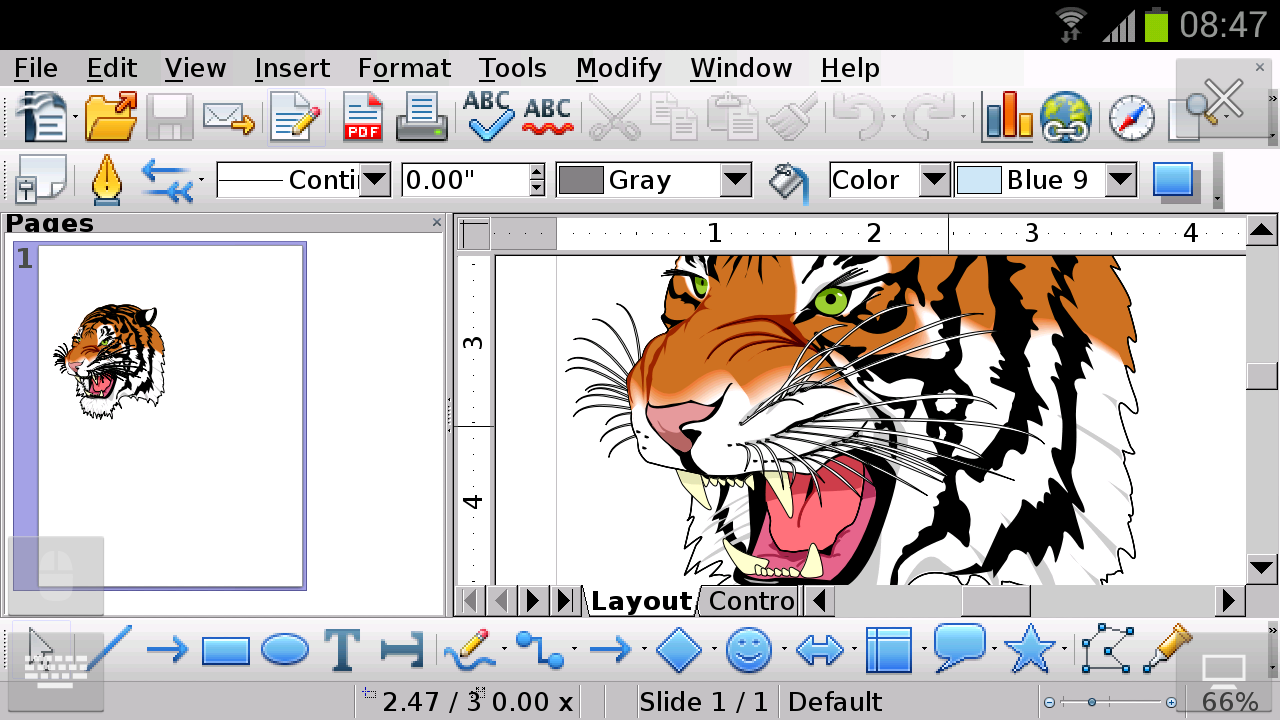Run the Spelling check ABC icon
The height and width of the screenshot is (720, 1280).
pos(488,117)
